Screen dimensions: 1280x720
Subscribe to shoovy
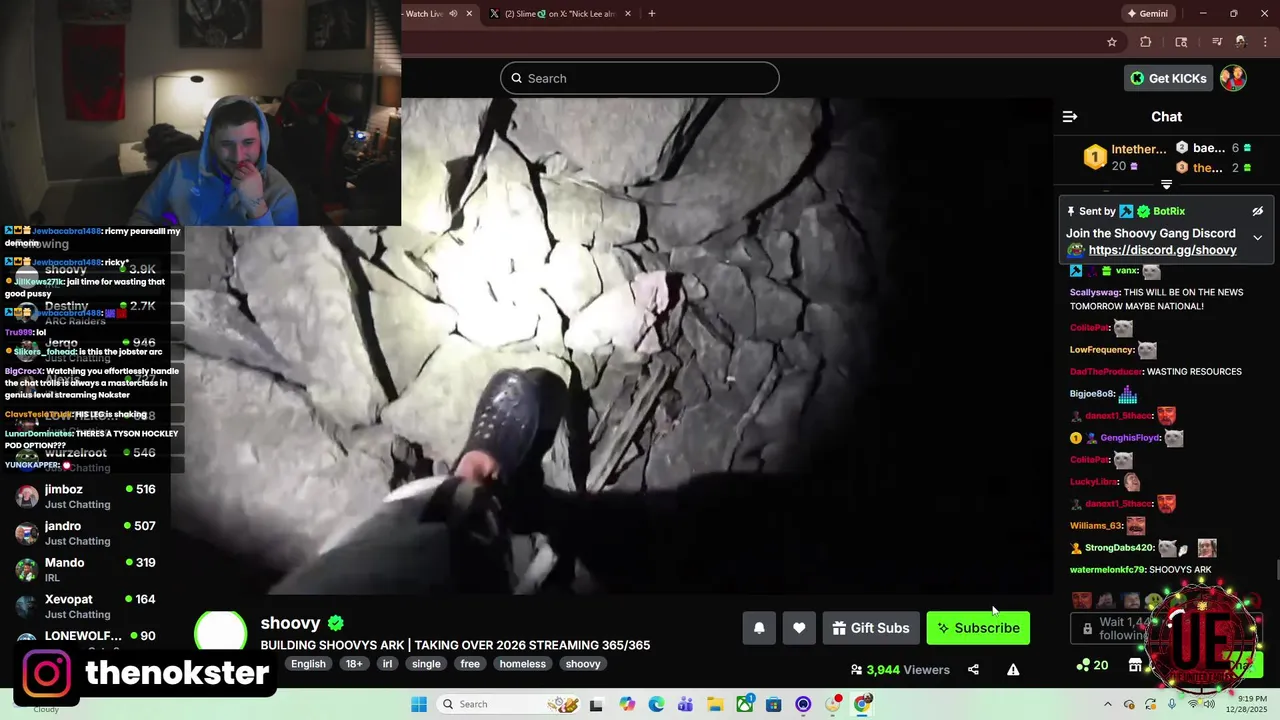[x=978, y=628]
